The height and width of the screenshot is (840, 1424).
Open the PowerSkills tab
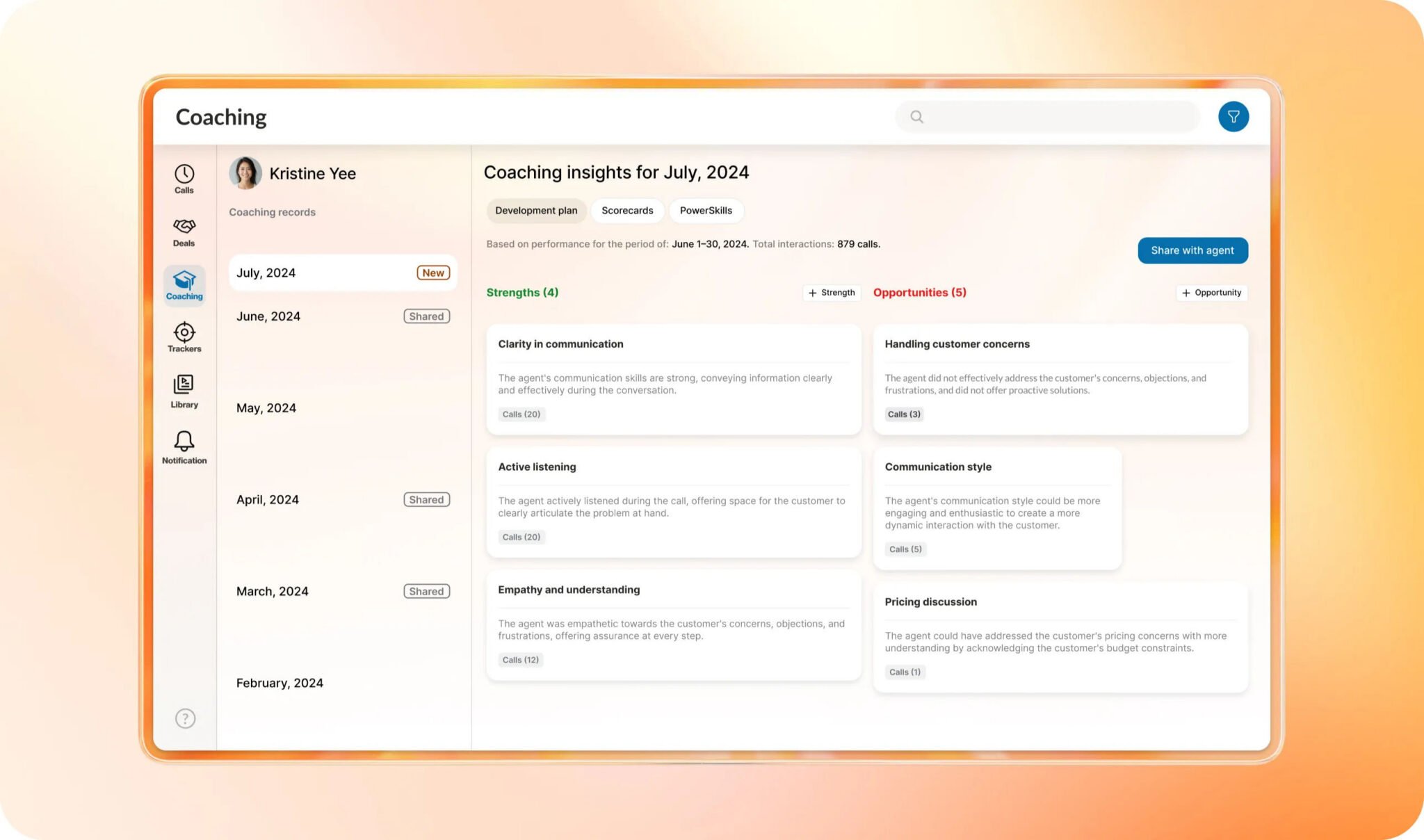point(706,210)
